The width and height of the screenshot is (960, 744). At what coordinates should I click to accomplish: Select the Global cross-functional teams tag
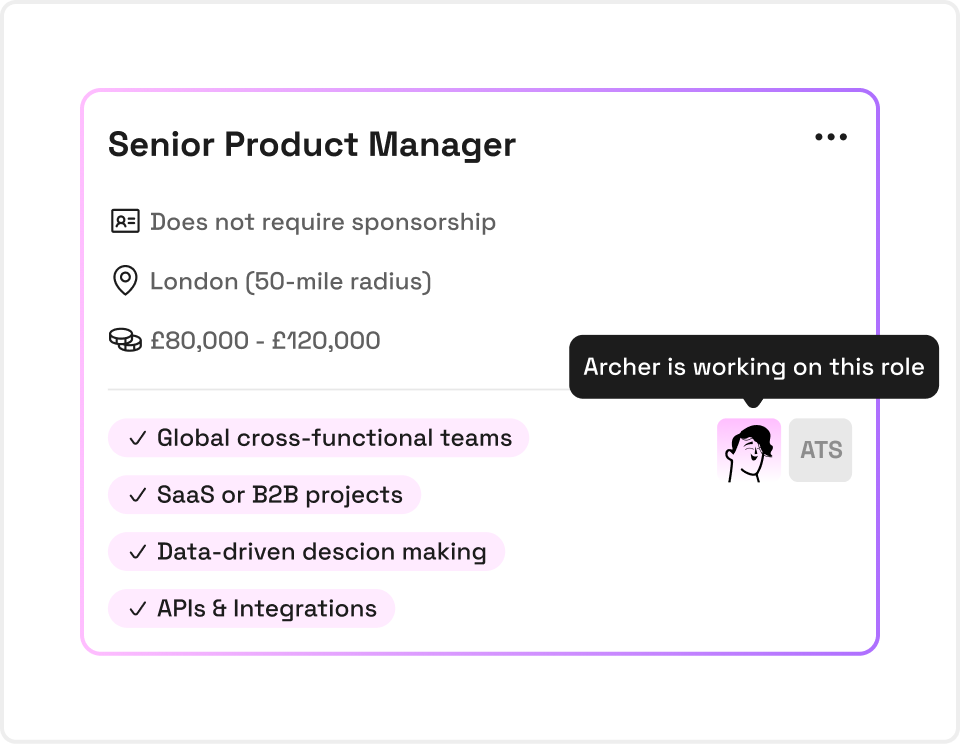coord(318,438)
